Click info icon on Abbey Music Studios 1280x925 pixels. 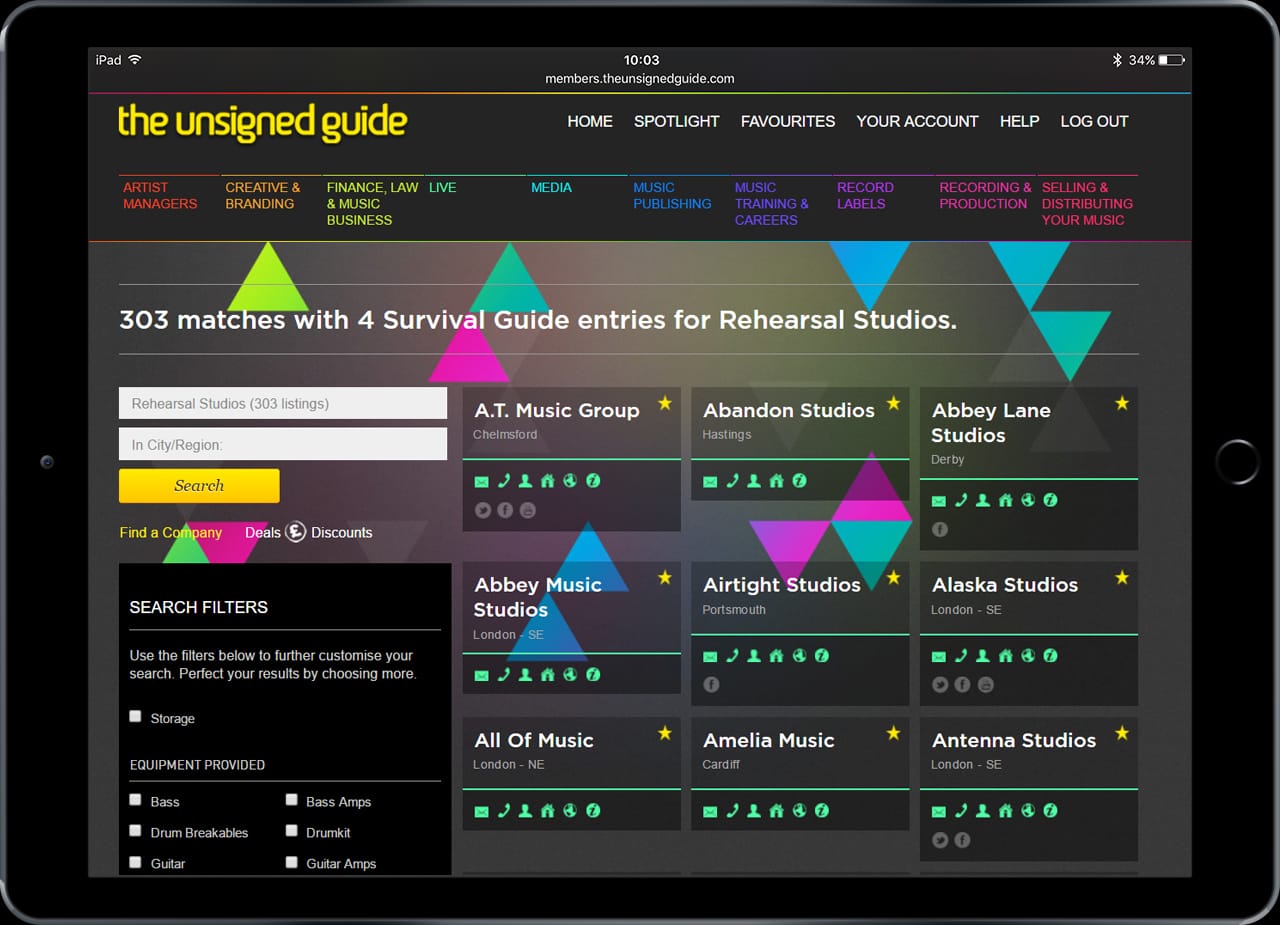point(593,675)
